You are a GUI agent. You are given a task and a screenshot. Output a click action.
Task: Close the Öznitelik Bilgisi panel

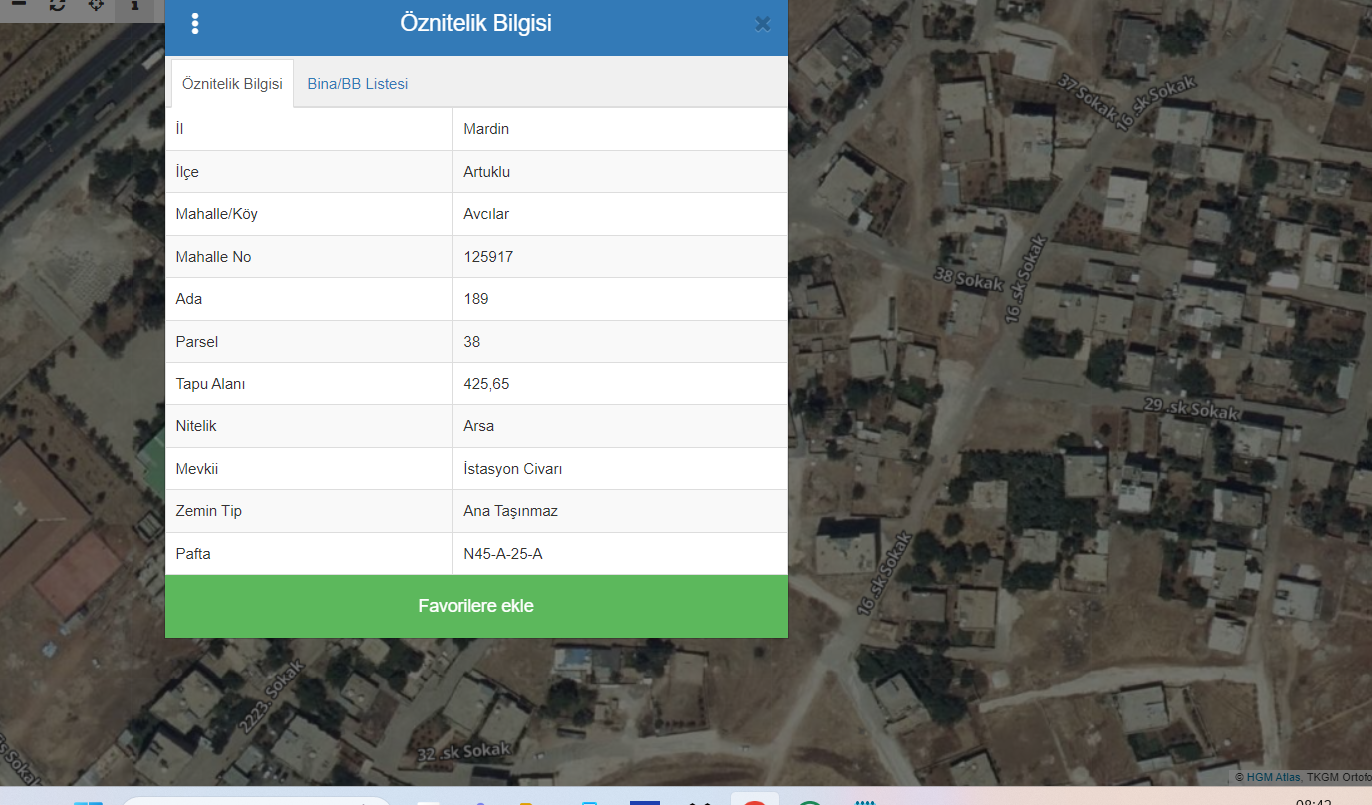(762, 24)
